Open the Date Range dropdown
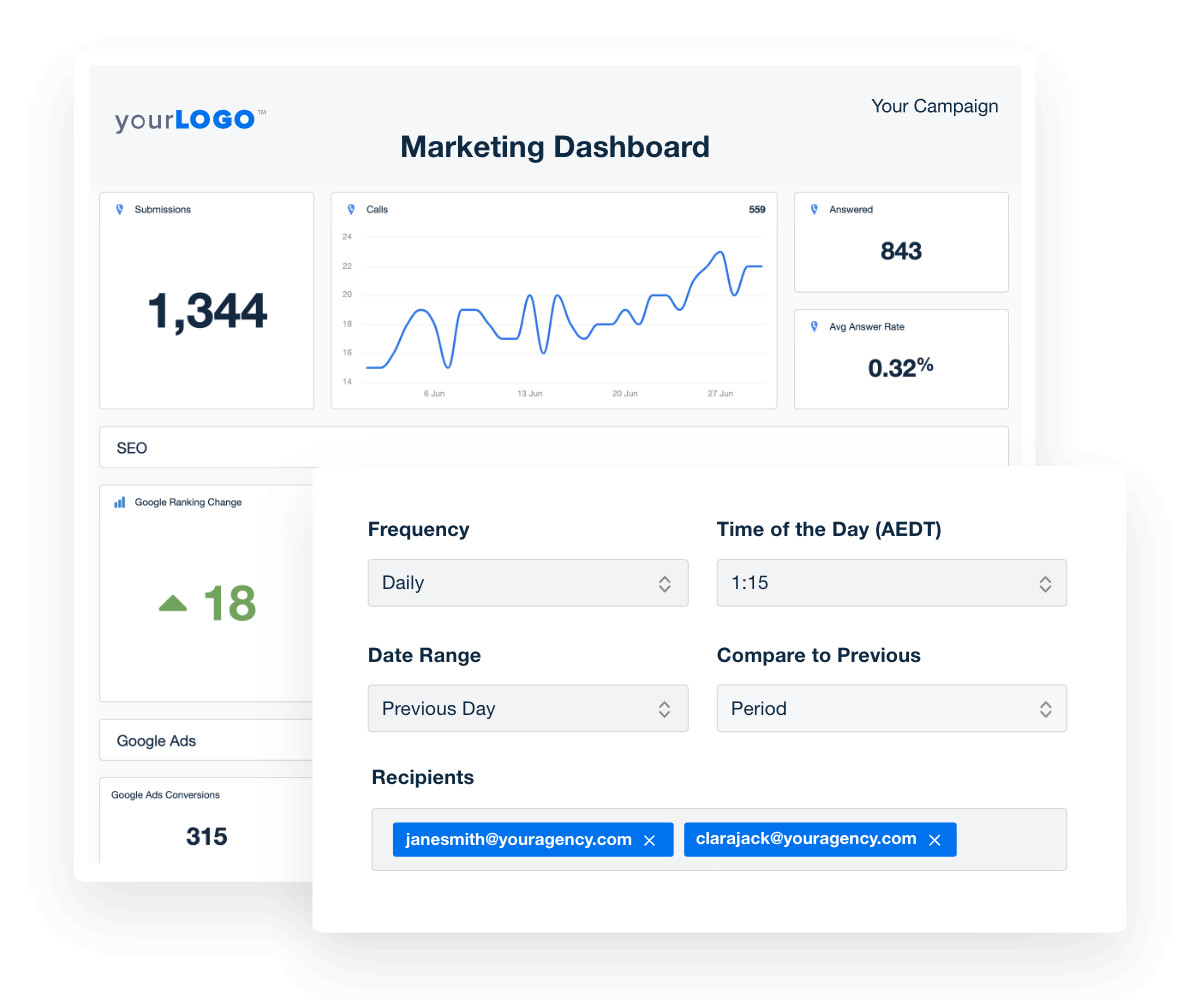This screenshot has height=1000, width=1200. click(x=528, y=708)
